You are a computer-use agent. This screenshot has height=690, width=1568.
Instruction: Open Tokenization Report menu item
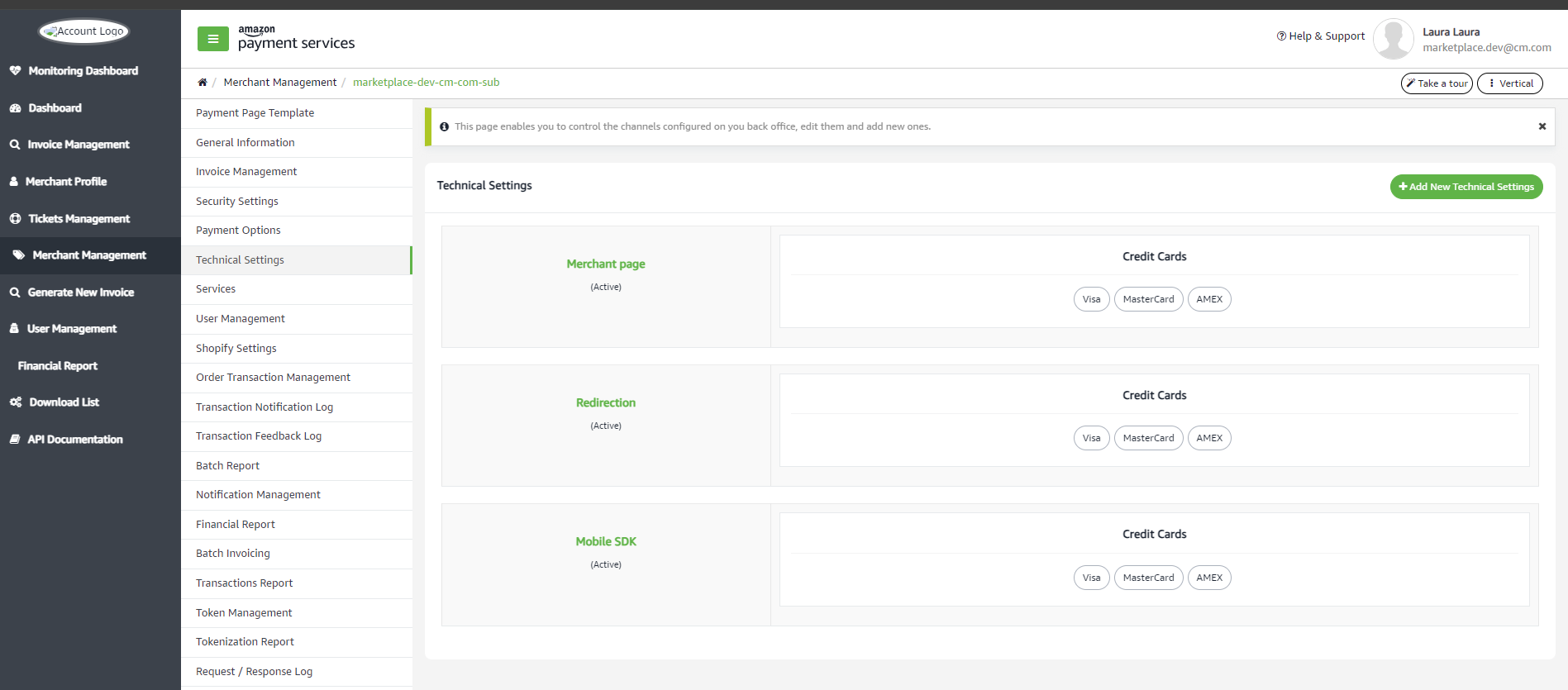tap(297, 642)
